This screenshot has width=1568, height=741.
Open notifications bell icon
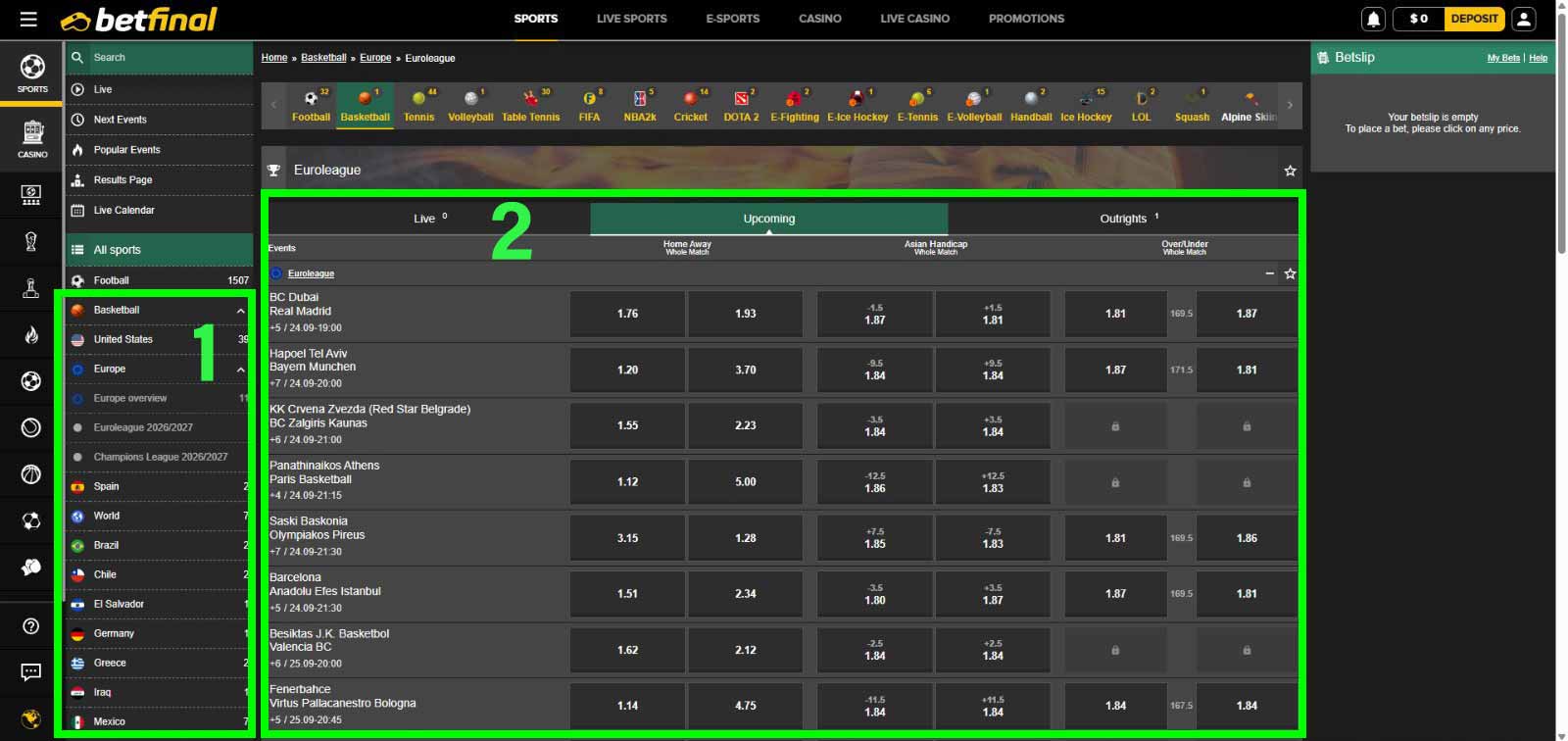(x=1374, y=19)
